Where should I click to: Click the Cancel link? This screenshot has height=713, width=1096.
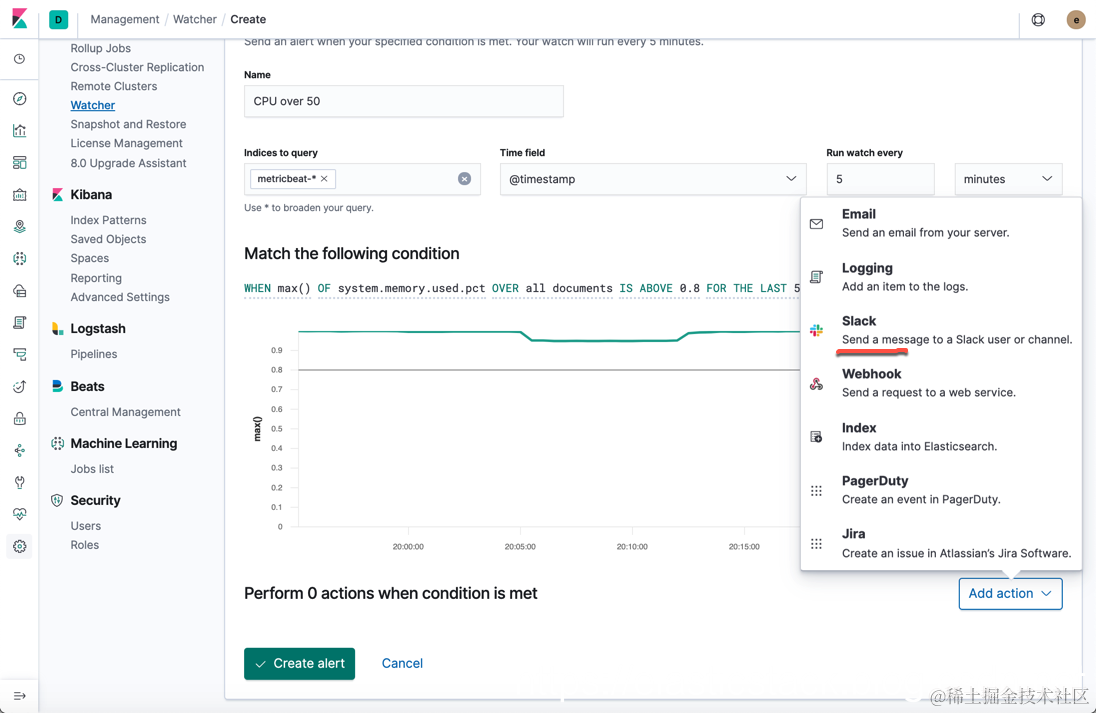tap(402, 663)
